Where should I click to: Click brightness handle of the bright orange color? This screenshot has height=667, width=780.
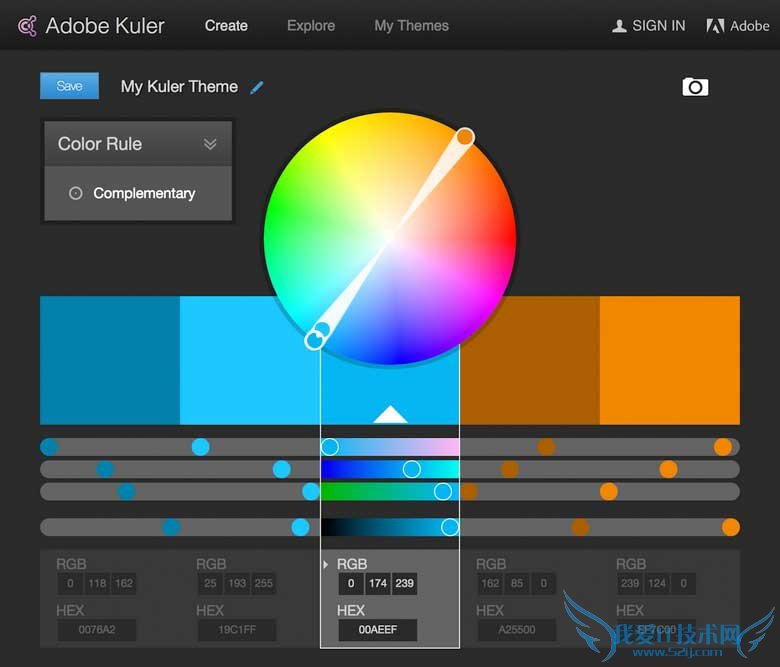pyautogui.click(x=730, y=527)
